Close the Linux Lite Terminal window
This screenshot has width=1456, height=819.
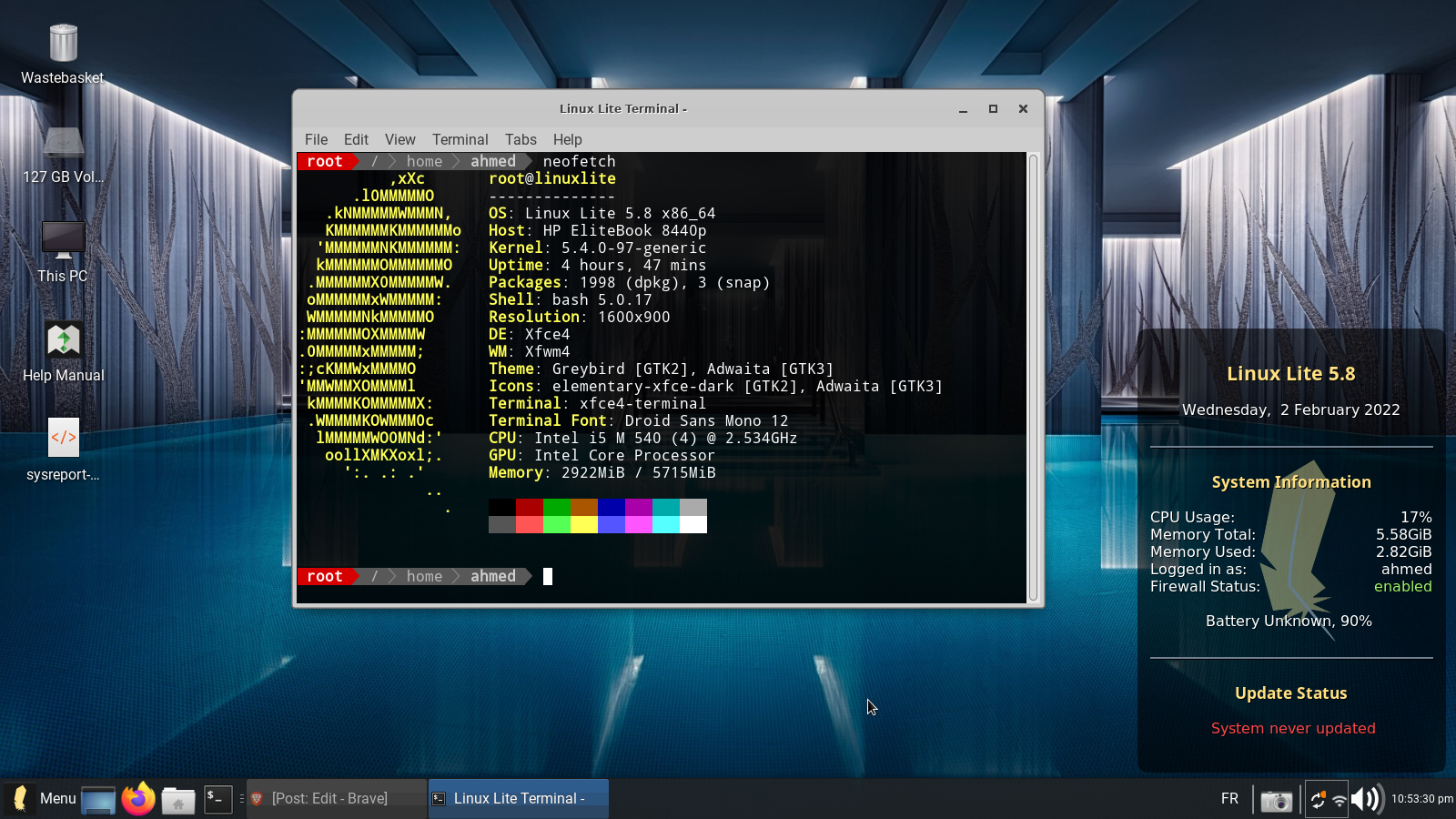coord(1023,109)
